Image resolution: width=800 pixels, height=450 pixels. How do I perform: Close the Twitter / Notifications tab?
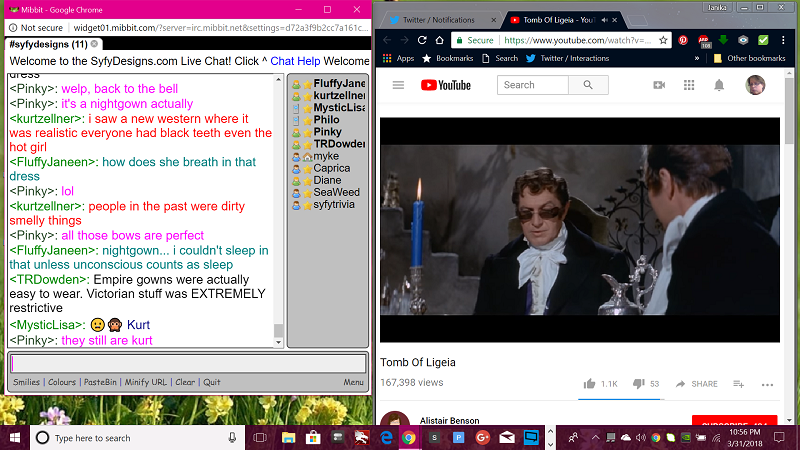(x=493, y=20)
